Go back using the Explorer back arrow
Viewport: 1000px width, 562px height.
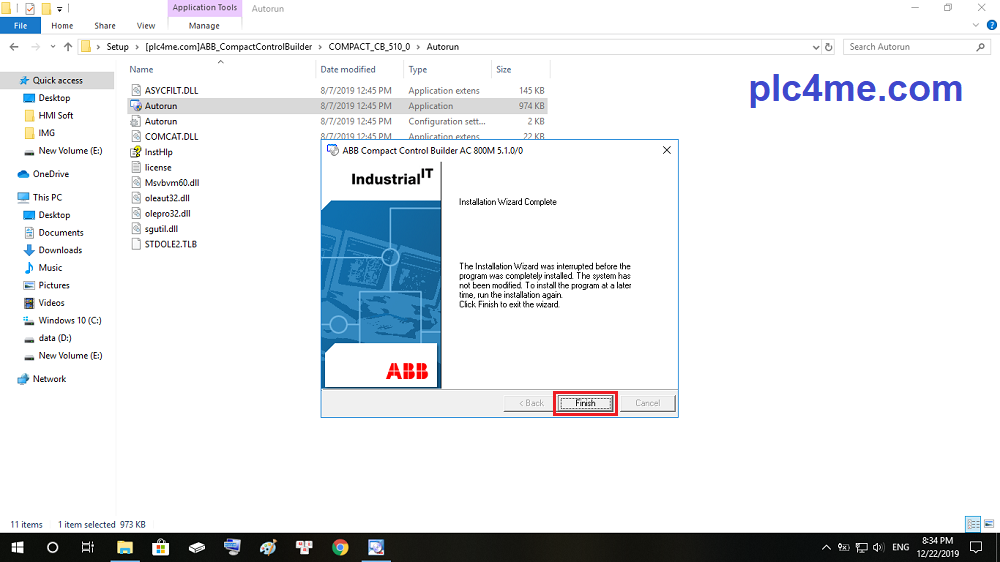(x=14, y=47)
